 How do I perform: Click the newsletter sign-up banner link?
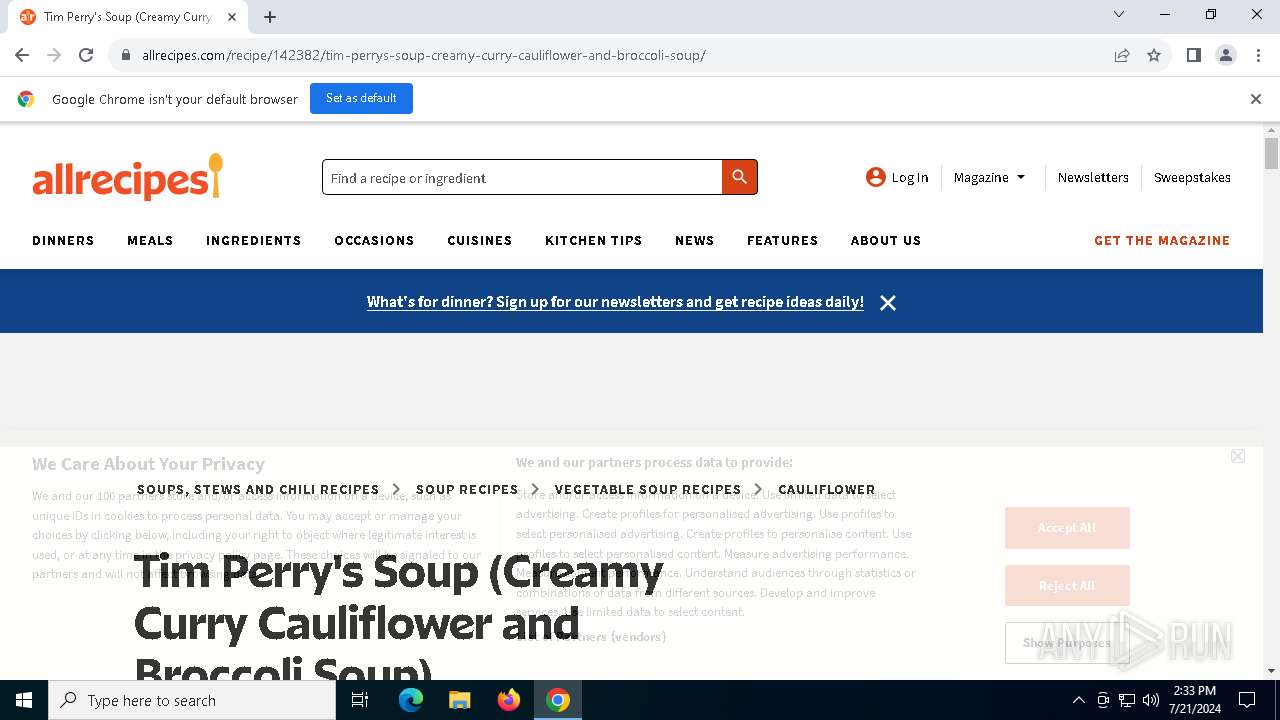click(615, 302)
